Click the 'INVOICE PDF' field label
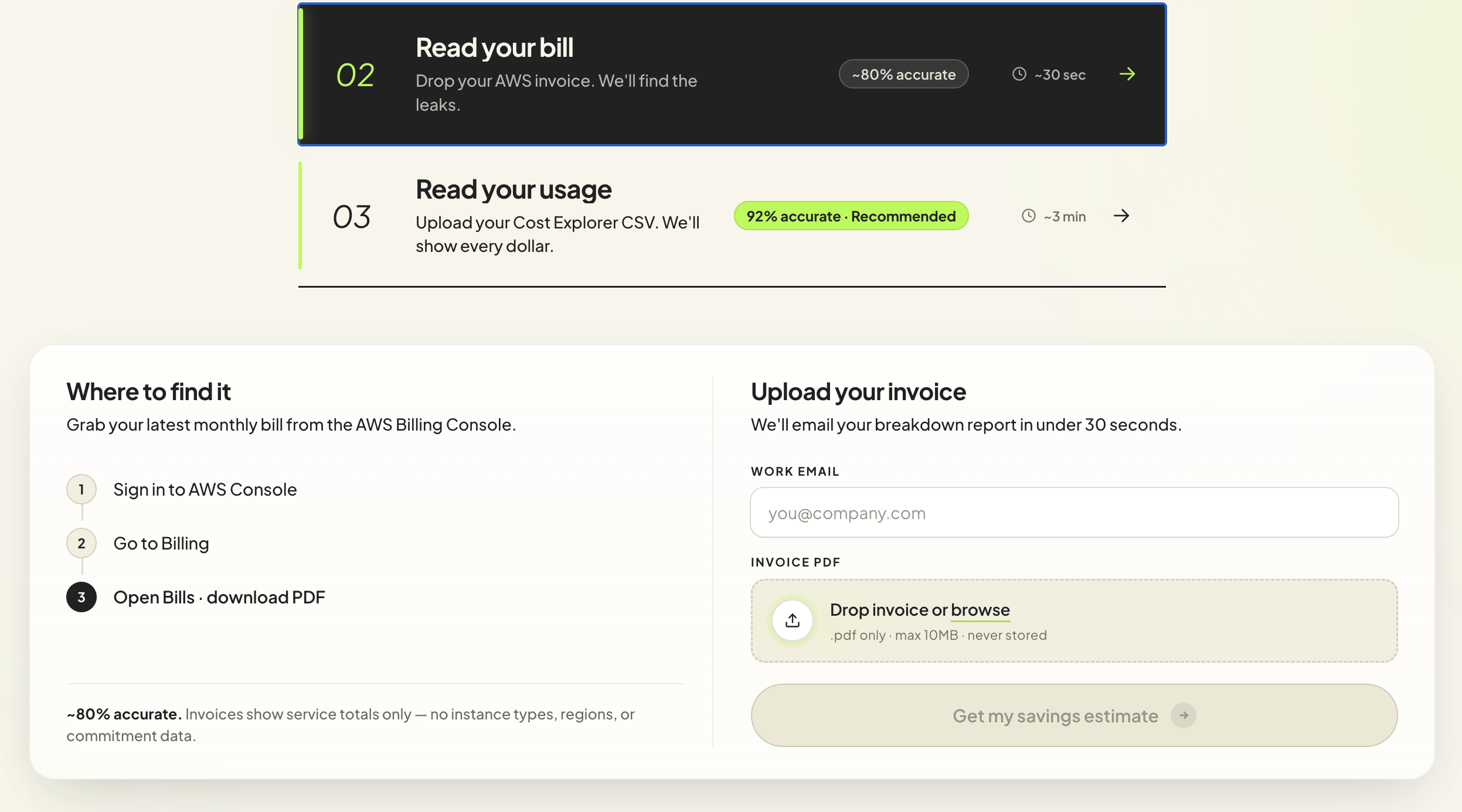Screen dimensions: 1462x812 point(795,562)
